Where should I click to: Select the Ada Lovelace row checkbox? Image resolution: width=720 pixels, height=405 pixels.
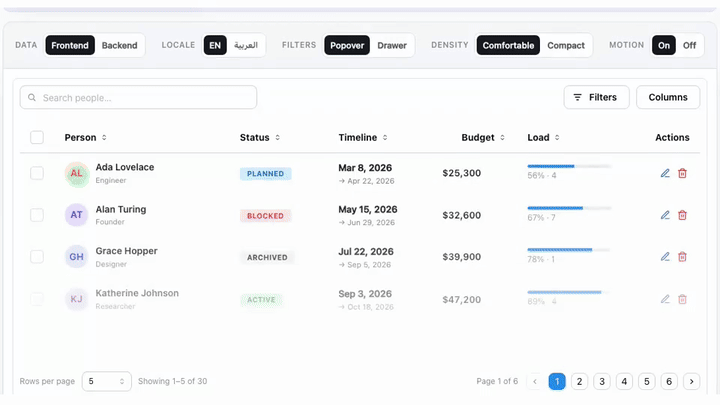click(x=37, y=173)
